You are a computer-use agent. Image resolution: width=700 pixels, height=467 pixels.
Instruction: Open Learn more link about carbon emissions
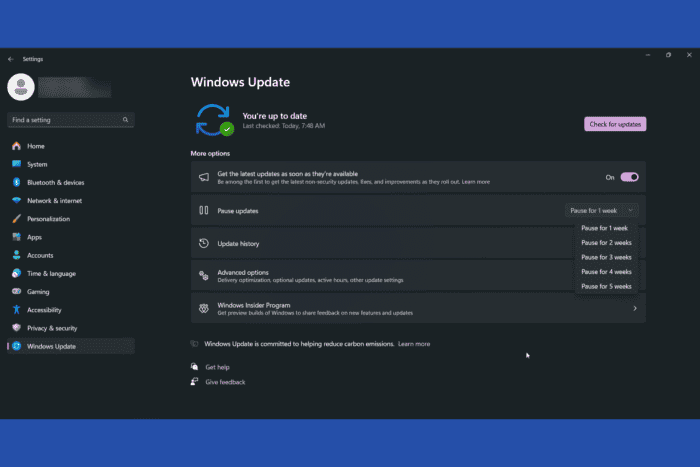(414, 344)
